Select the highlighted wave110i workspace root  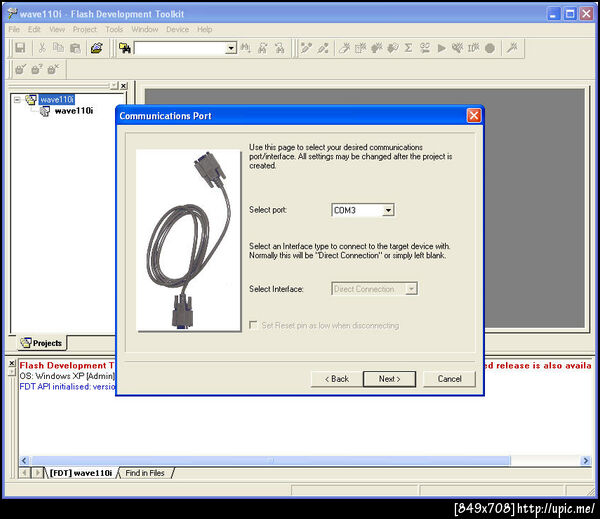tap(56, 100)
